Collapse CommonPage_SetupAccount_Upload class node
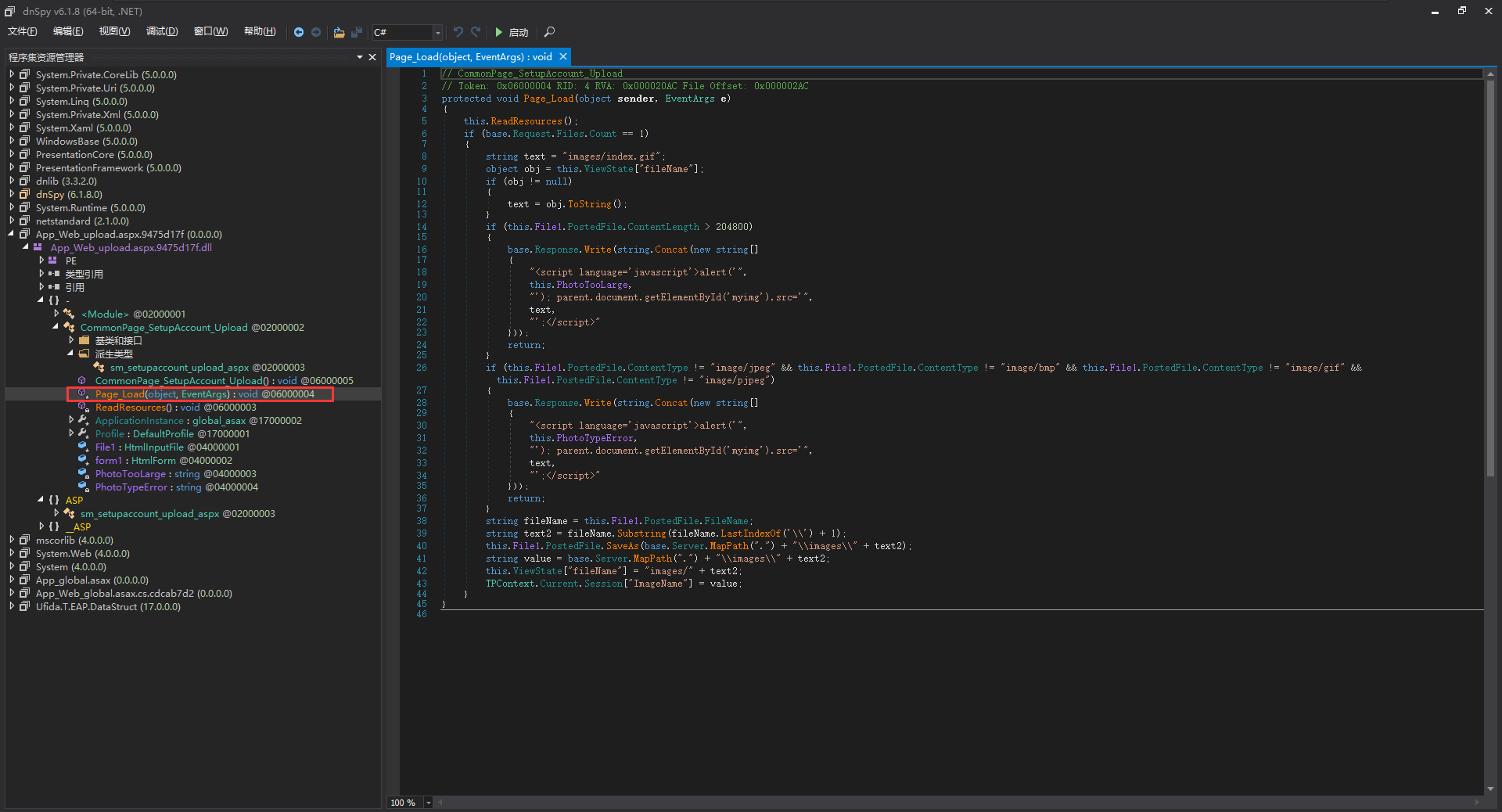1502x812 pixels. click(x=56, y=327)
